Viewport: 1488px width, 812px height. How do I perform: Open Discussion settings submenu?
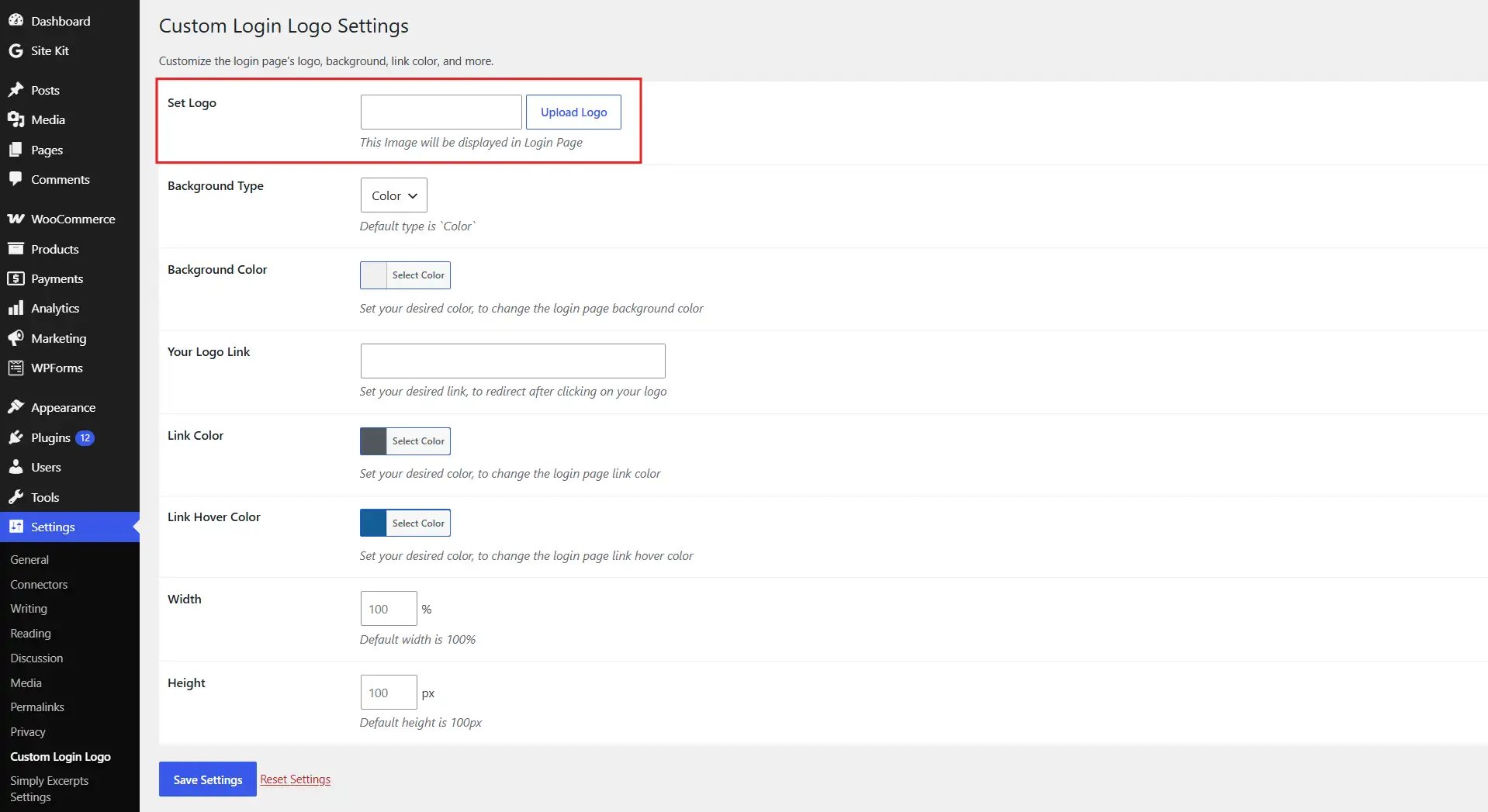pos(36,658)
